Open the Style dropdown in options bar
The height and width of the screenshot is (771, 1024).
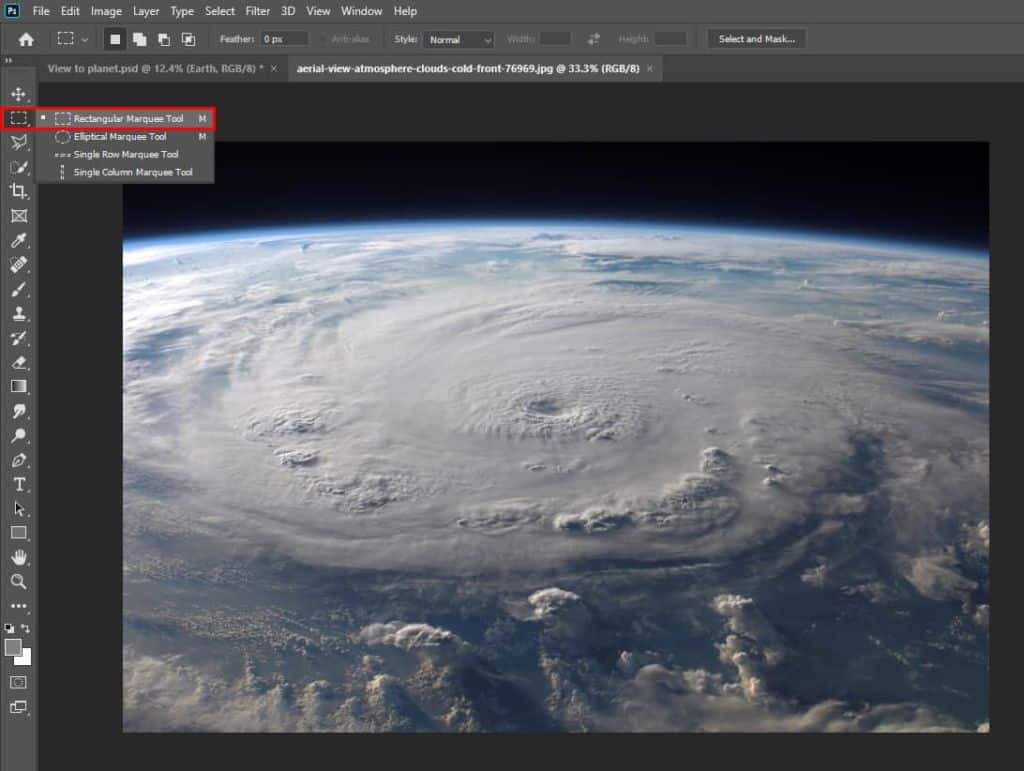[x=458, y=38]
